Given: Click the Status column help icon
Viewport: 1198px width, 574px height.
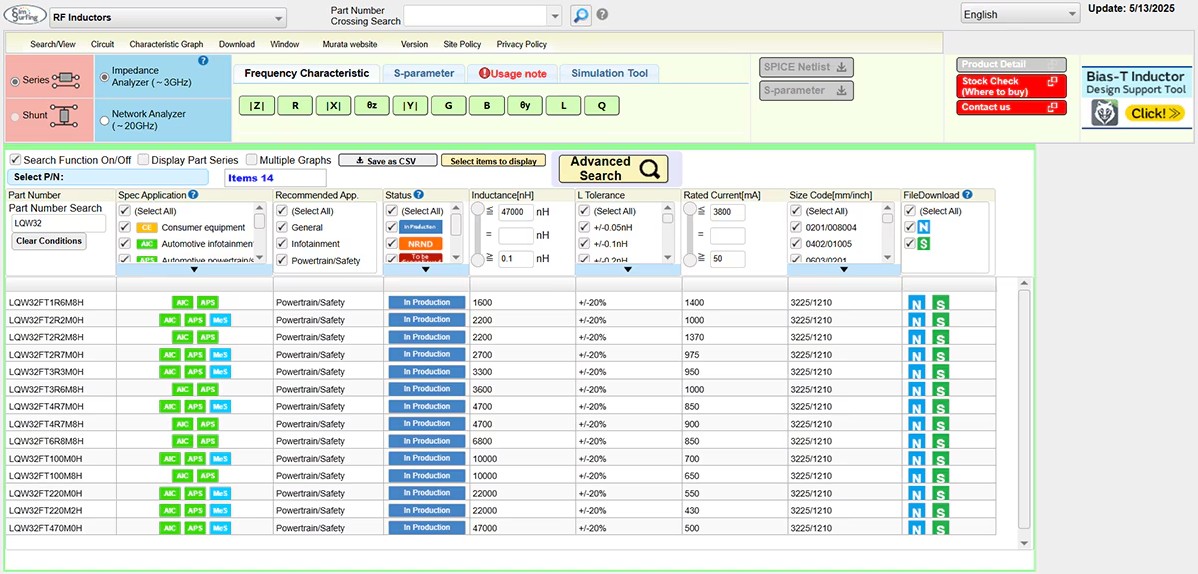Looking at the screenshot, I should [419, 195].
